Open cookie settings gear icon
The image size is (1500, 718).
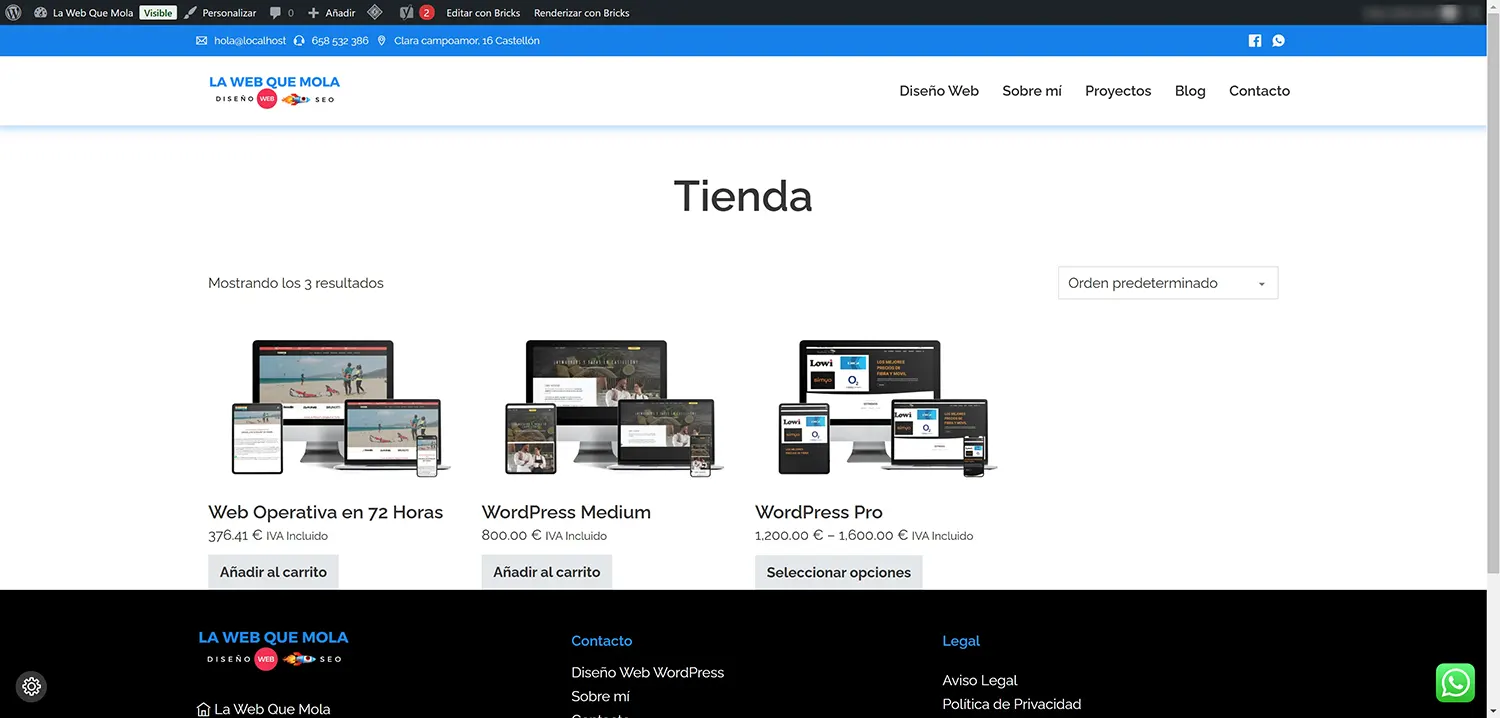pyautogui.click(x=31, y=686)
